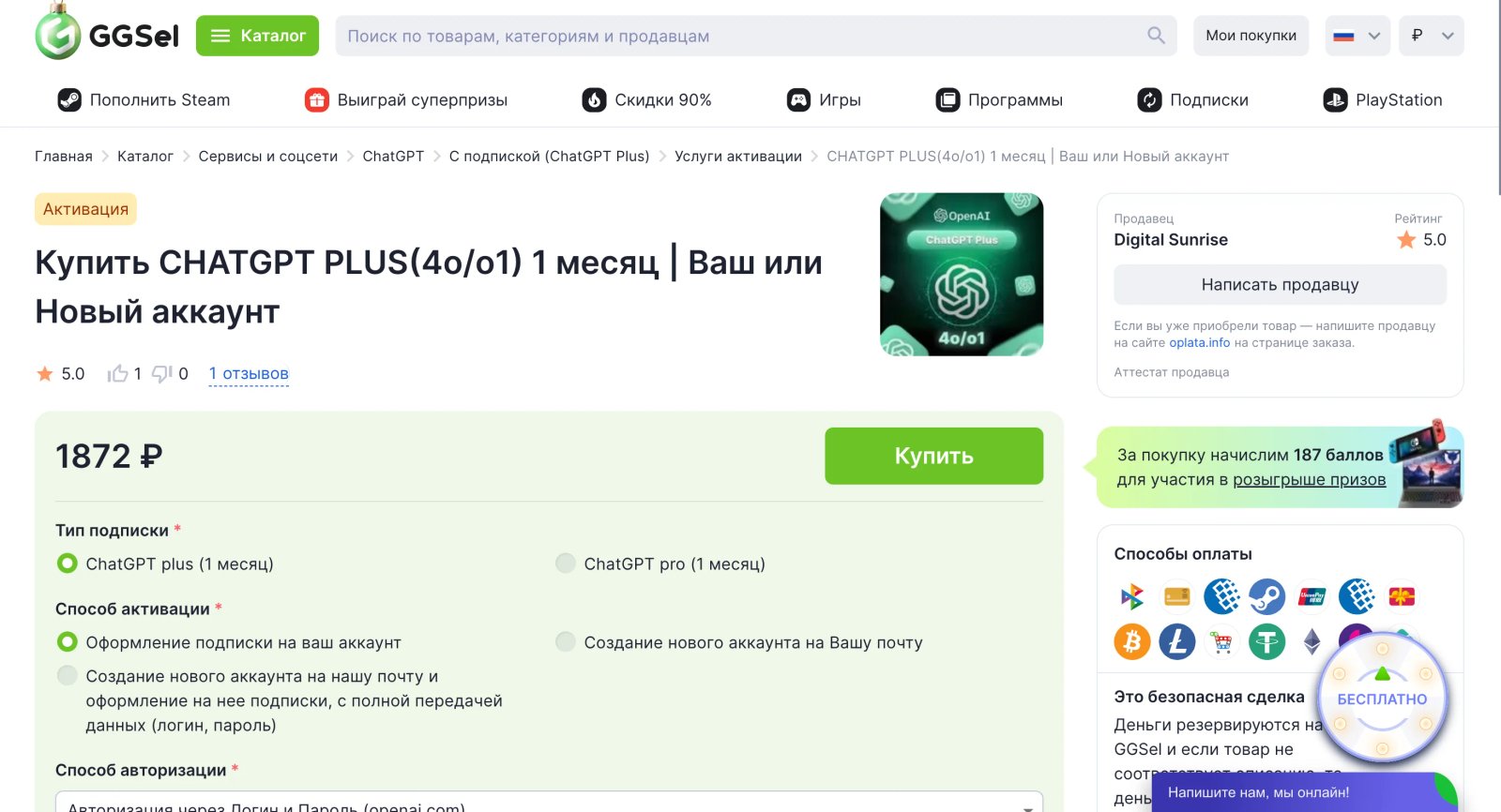Open PlayStation section
Screen dimensions: 1501x812
[x=1383, y=100]
